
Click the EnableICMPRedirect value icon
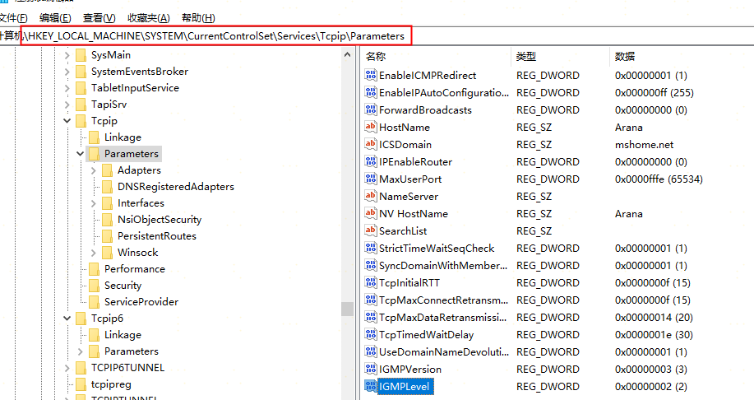click(x=371, y=76)
